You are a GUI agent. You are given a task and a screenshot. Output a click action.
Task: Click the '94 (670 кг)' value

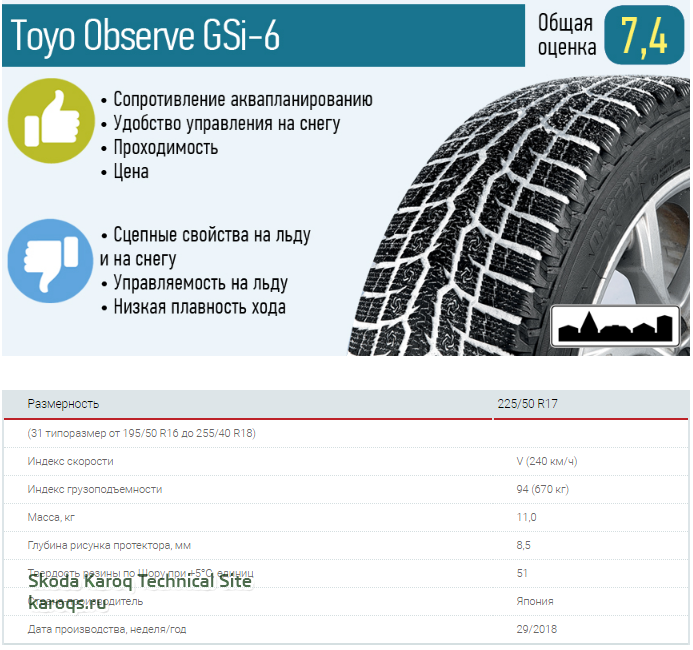(x=542, y=489)
